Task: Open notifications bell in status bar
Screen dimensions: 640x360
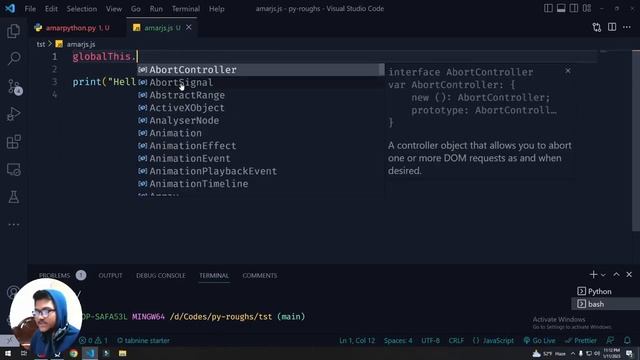Action: pyautogui.click(x=627, y=340)
